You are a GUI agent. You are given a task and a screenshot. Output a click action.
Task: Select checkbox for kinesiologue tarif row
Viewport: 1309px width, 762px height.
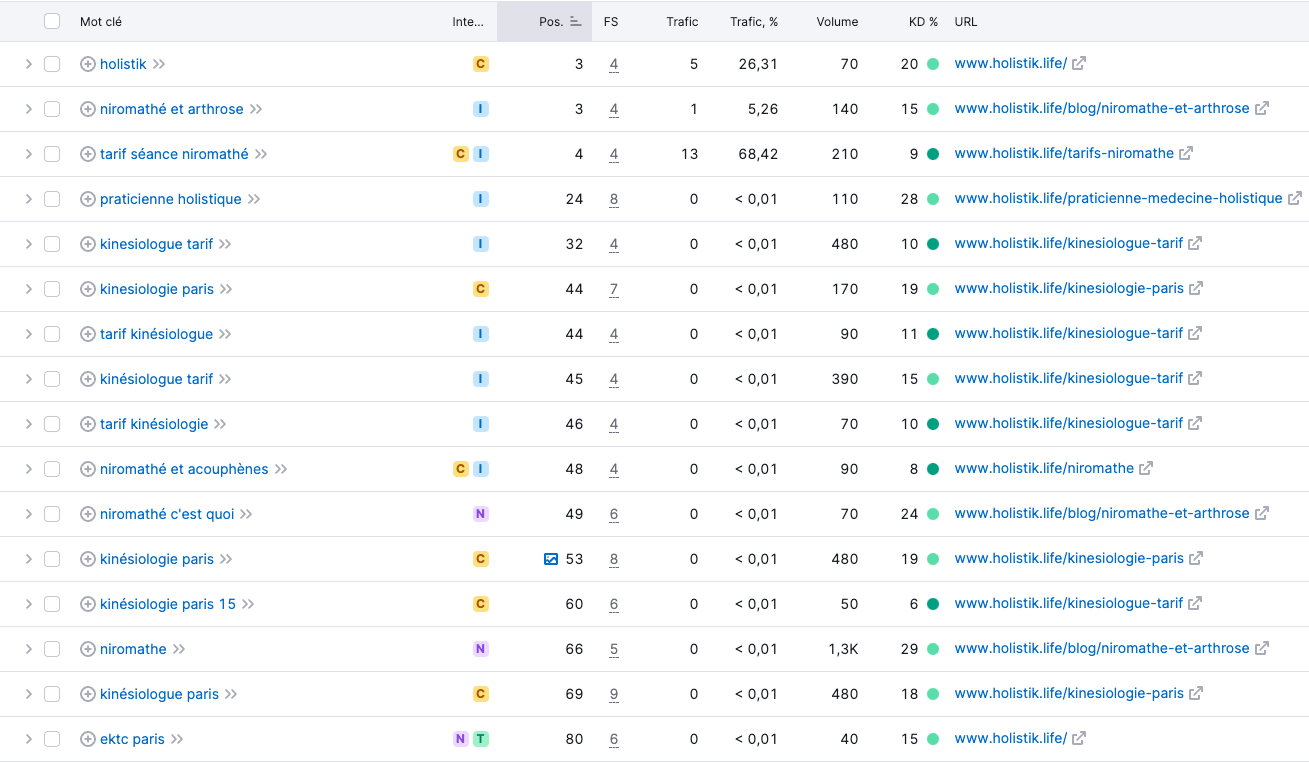[52, 244]
